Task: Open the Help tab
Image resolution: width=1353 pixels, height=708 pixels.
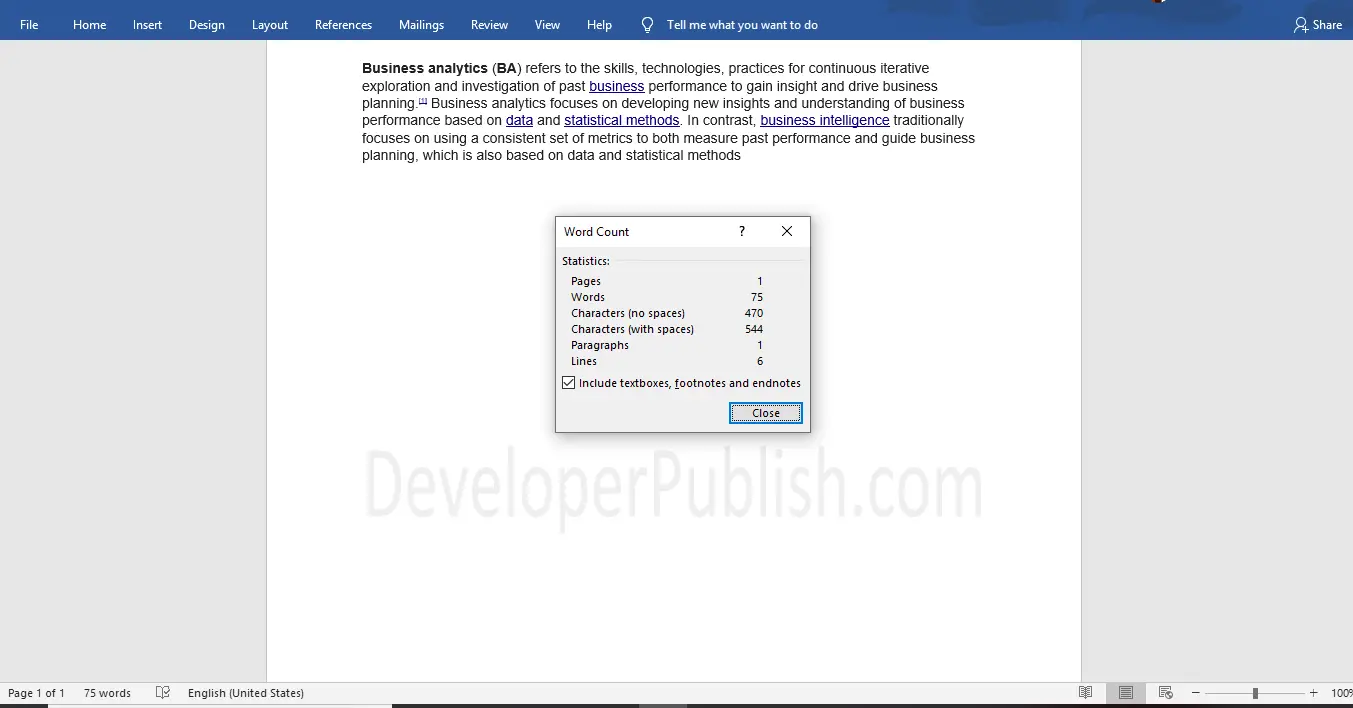Action: (x=599, y=25)
